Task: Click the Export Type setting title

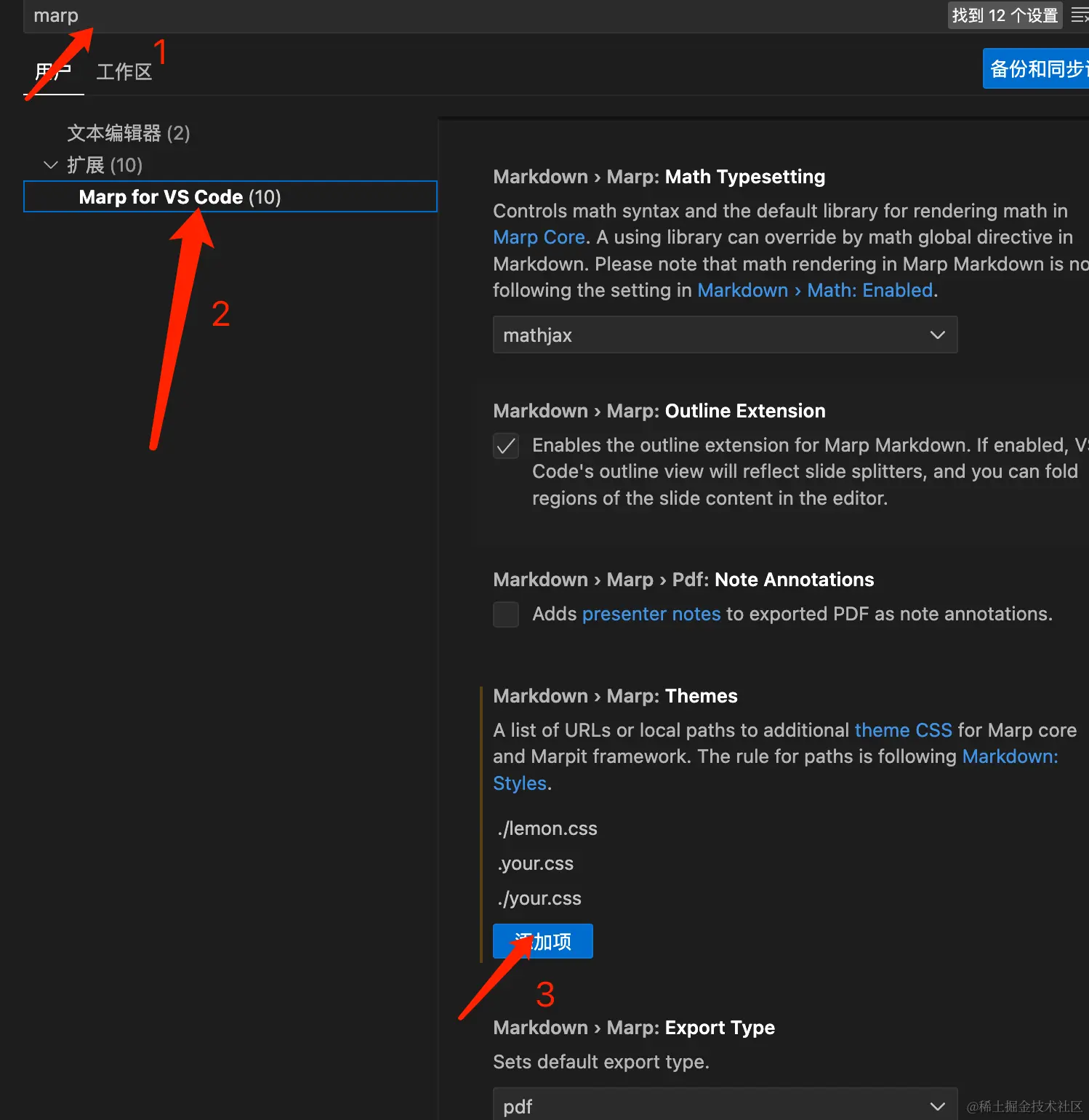Action: coord(634,1028)
